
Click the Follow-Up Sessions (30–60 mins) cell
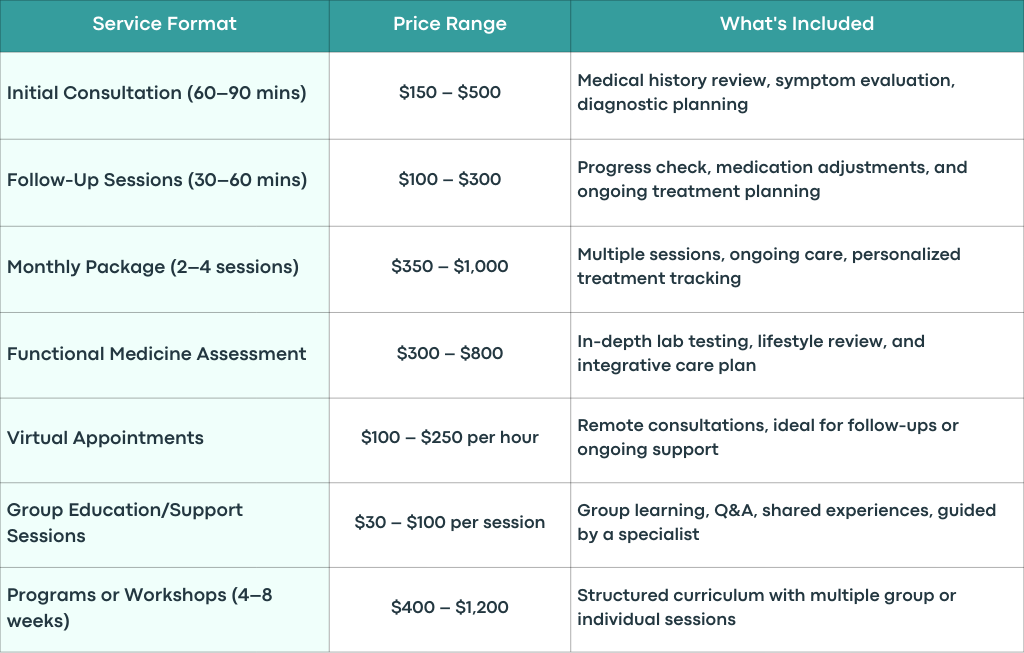[165, 183]
